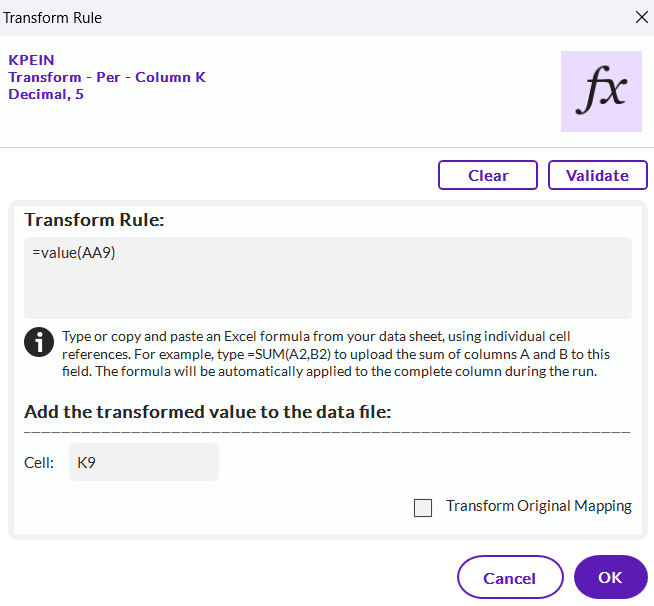Viewport: 654px width, 606px height.
Task: Click the Transform Rule window title
Action: (x=53, y=17)
